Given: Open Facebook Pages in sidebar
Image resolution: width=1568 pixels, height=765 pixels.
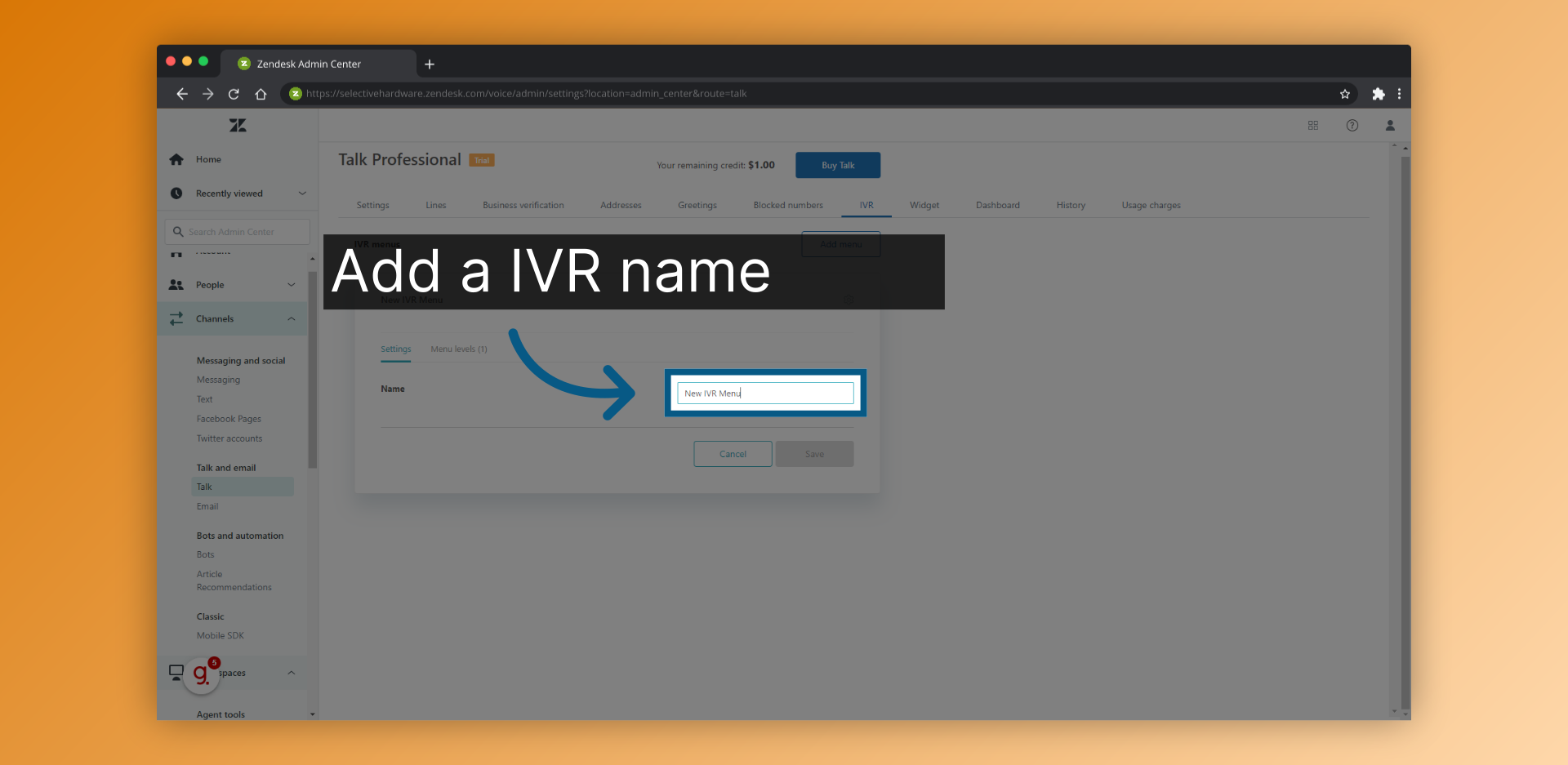Looking at the screenshot, I should click(x=229, y=419).
